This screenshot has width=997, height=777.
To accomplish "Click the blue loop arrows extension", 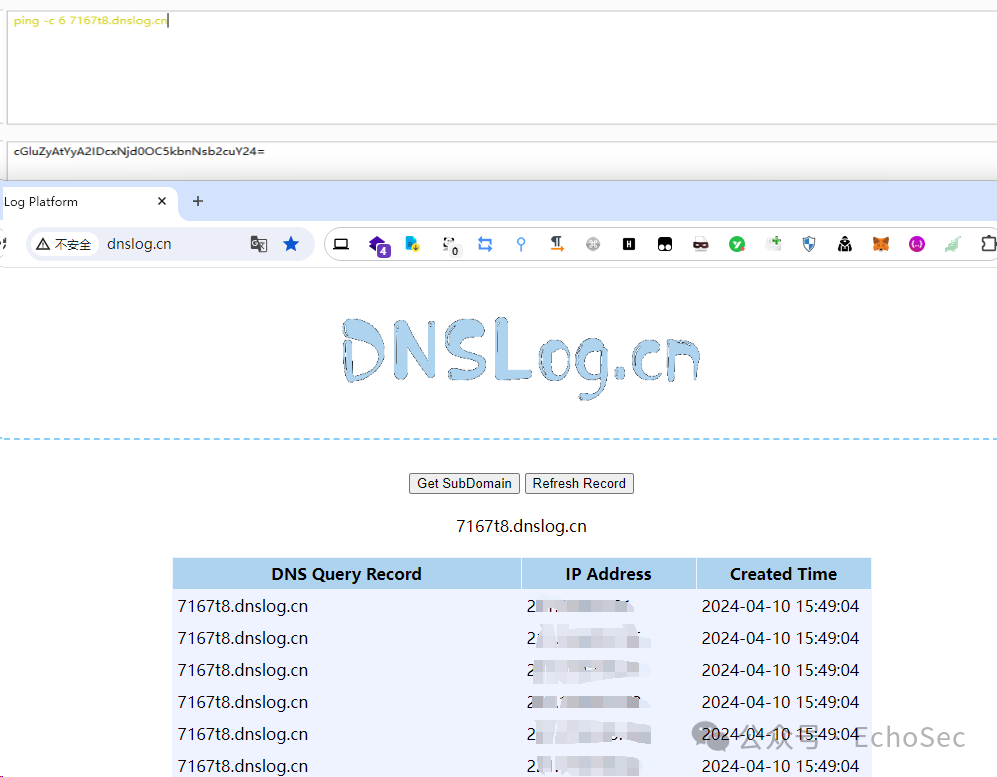I will point(485,244).
